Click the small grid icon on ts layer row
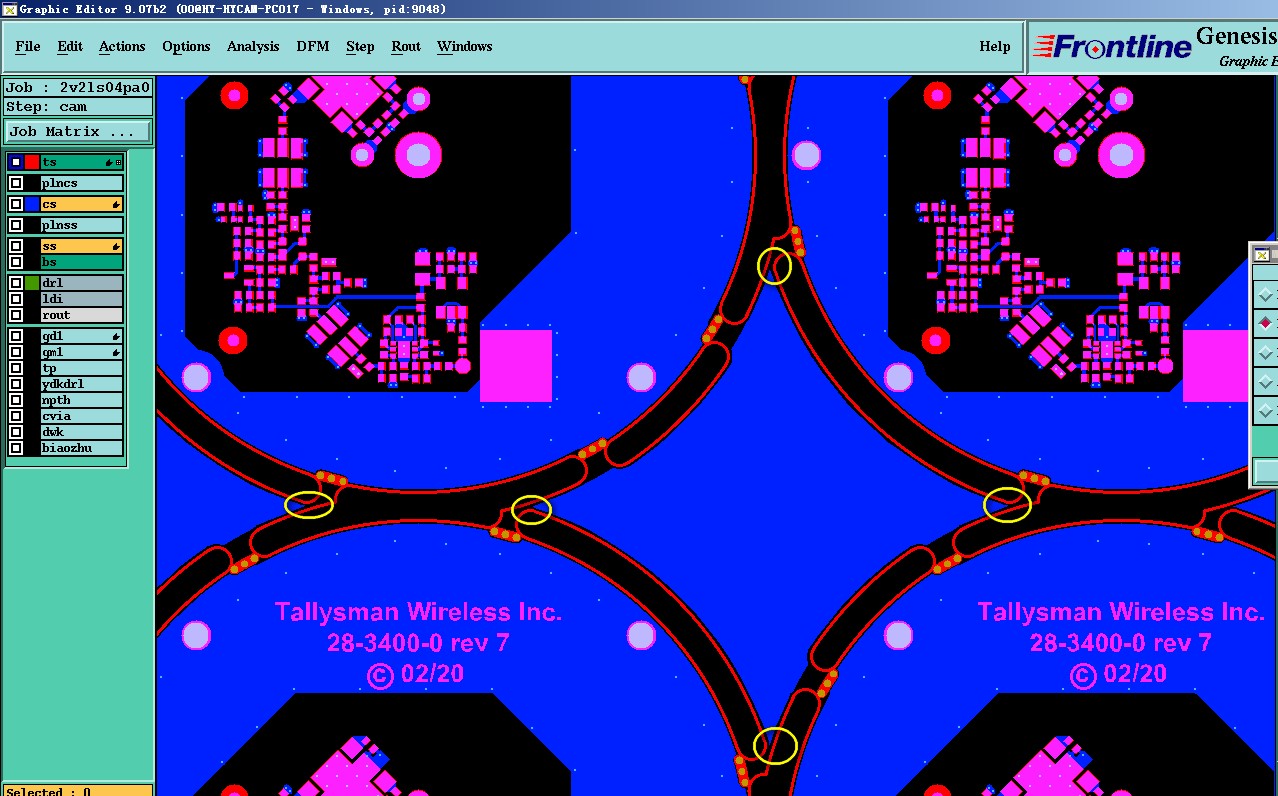 [x=119, y=162]
